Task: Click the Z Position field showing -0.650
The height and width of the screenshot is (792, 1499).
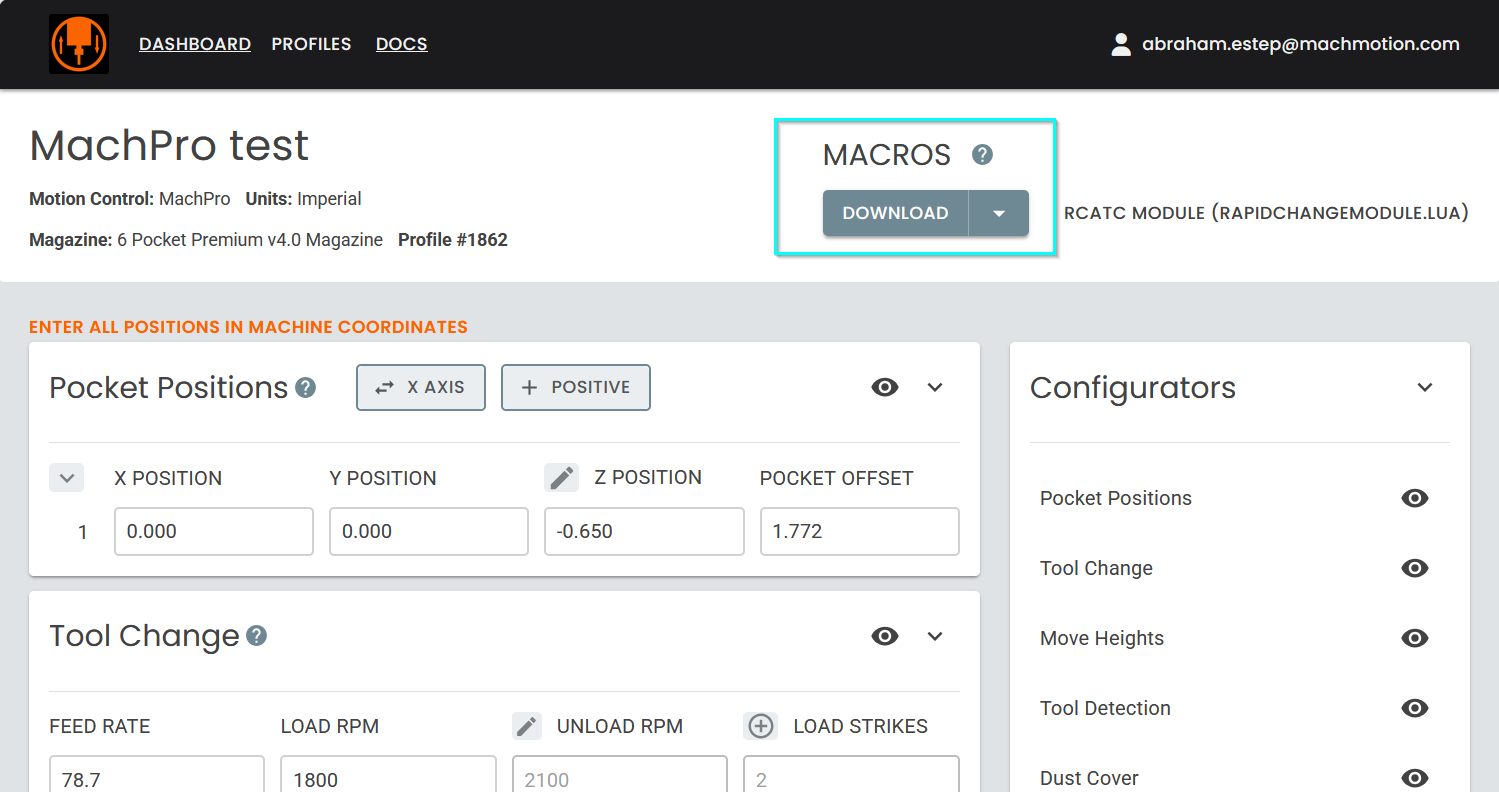Action: [x=644, y=531]
